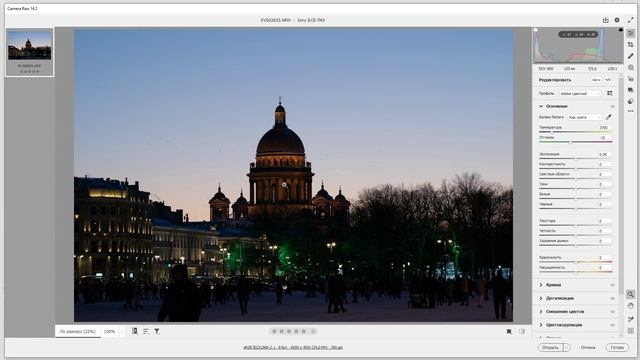Toggle full screen mode icon

pyautogui.click(x=630, y=20)
